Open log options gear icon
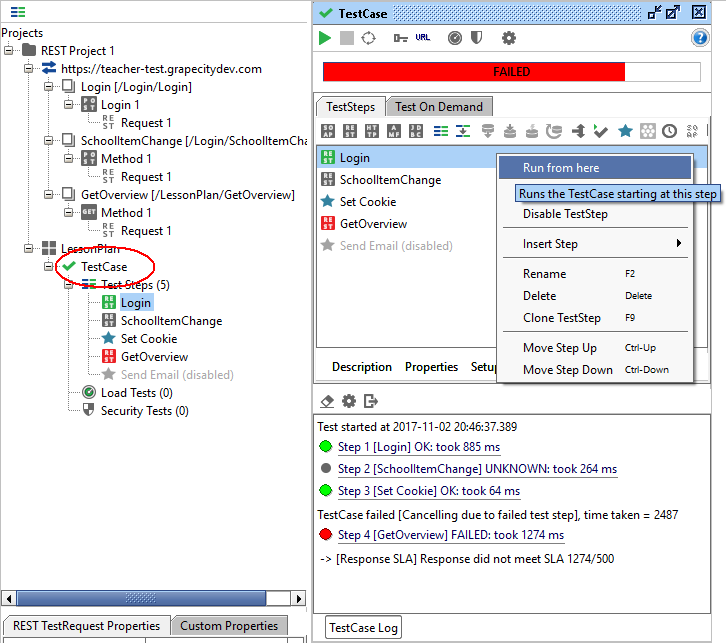 click(x=349, y=401)
